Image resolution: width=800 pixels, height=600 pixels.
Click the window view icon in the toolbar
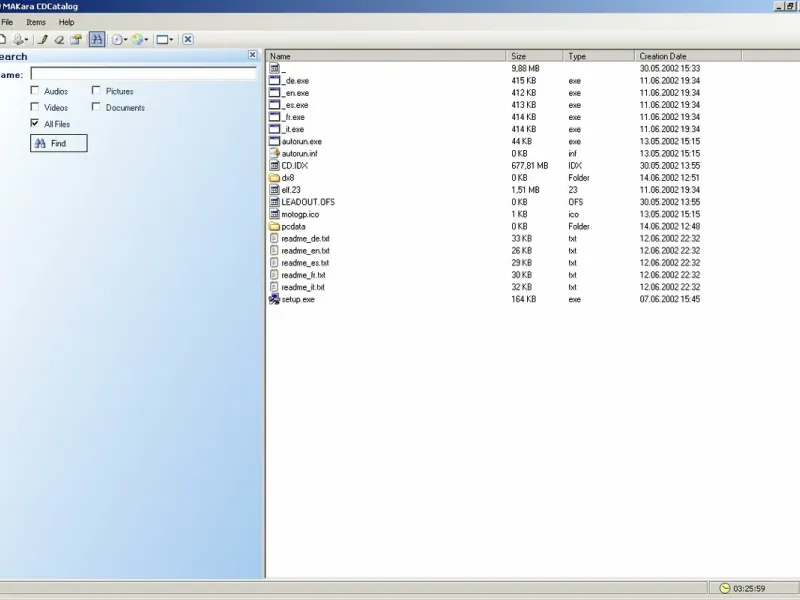(x=162, y=39)
